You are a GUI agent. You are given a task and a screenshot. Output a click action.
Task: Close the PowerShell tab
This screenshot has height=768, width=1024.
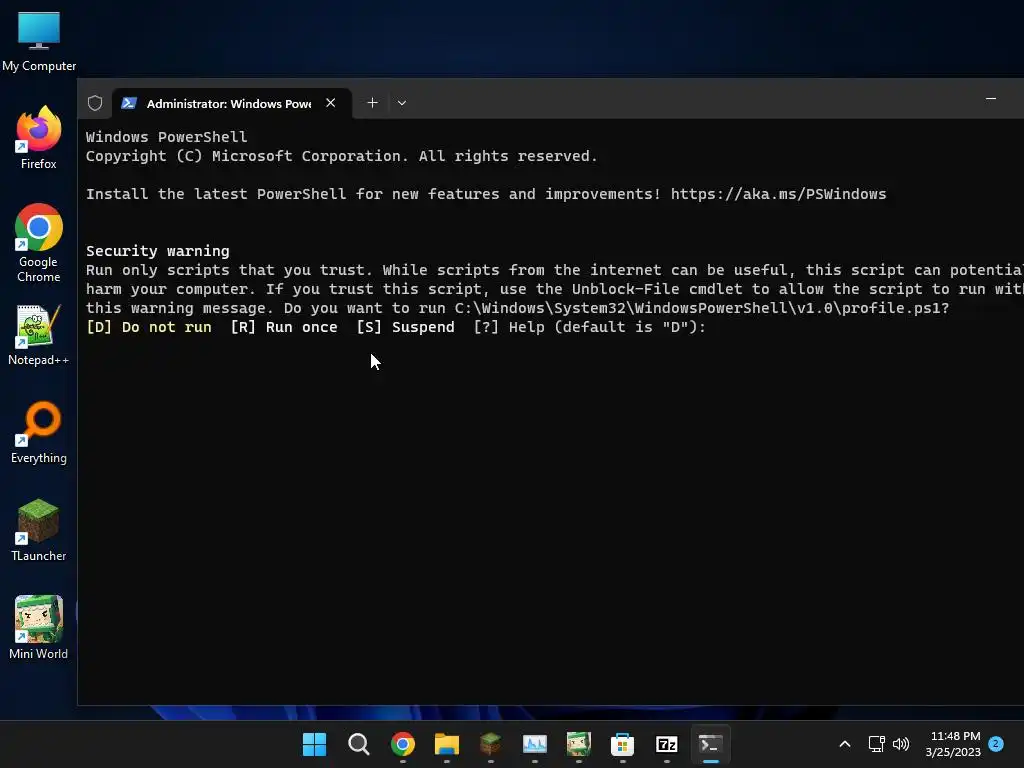point(330,103)
